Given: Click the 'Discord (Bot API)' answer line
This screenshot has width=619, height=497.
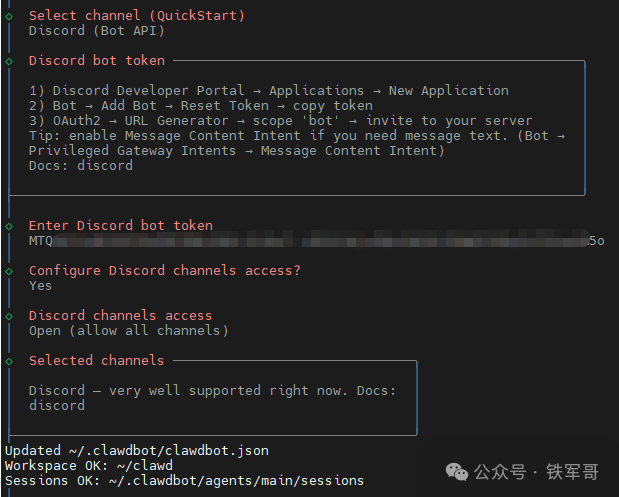Looking at the screenshot, I should click(97, 31).
